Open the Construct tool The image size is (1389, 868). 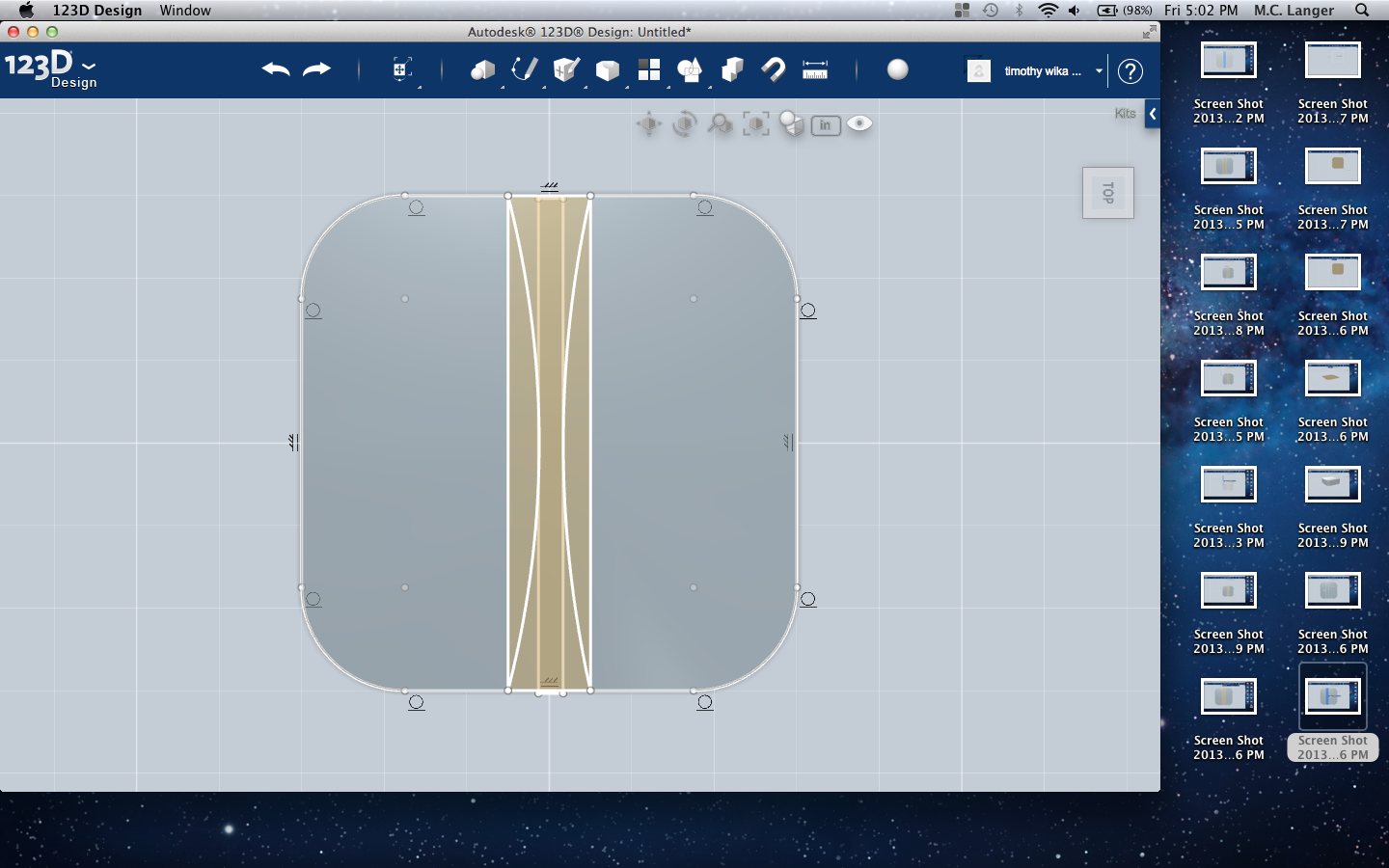[565, 69]
